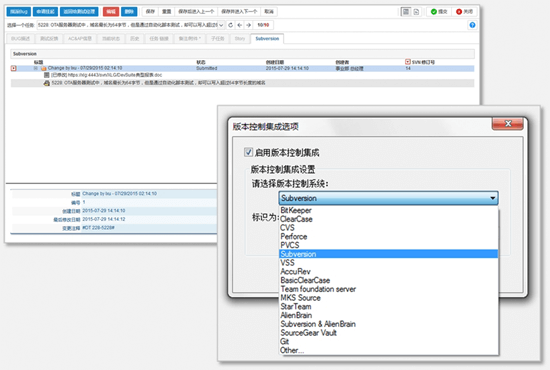Viewport: 550px width, 370px height.
Task: Click the Subversion section header bar
Action: pyautogui.click(x=242, y=54)
